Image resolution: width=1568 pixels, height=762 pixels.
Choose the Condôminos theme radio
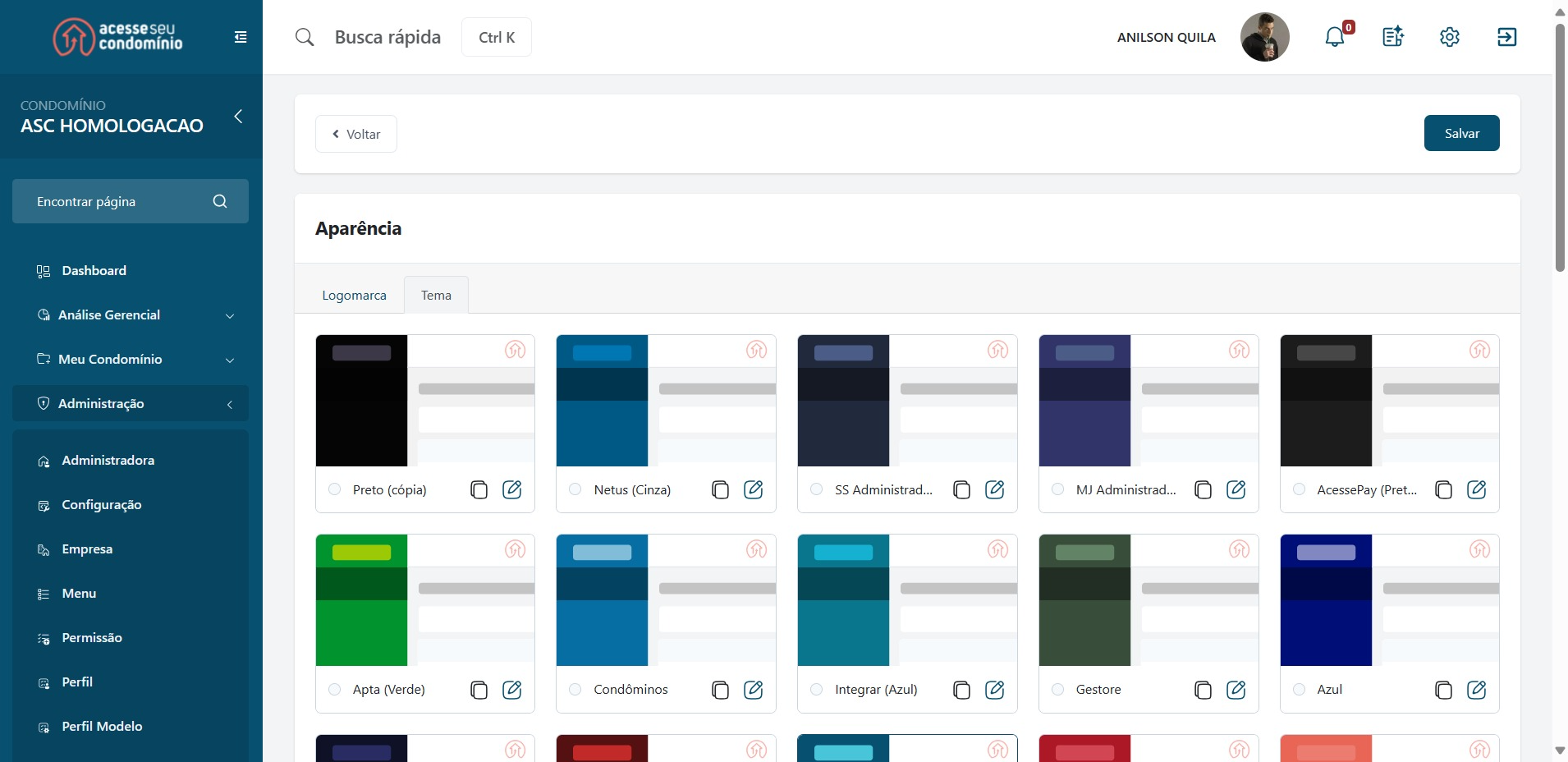coord(575,689)
